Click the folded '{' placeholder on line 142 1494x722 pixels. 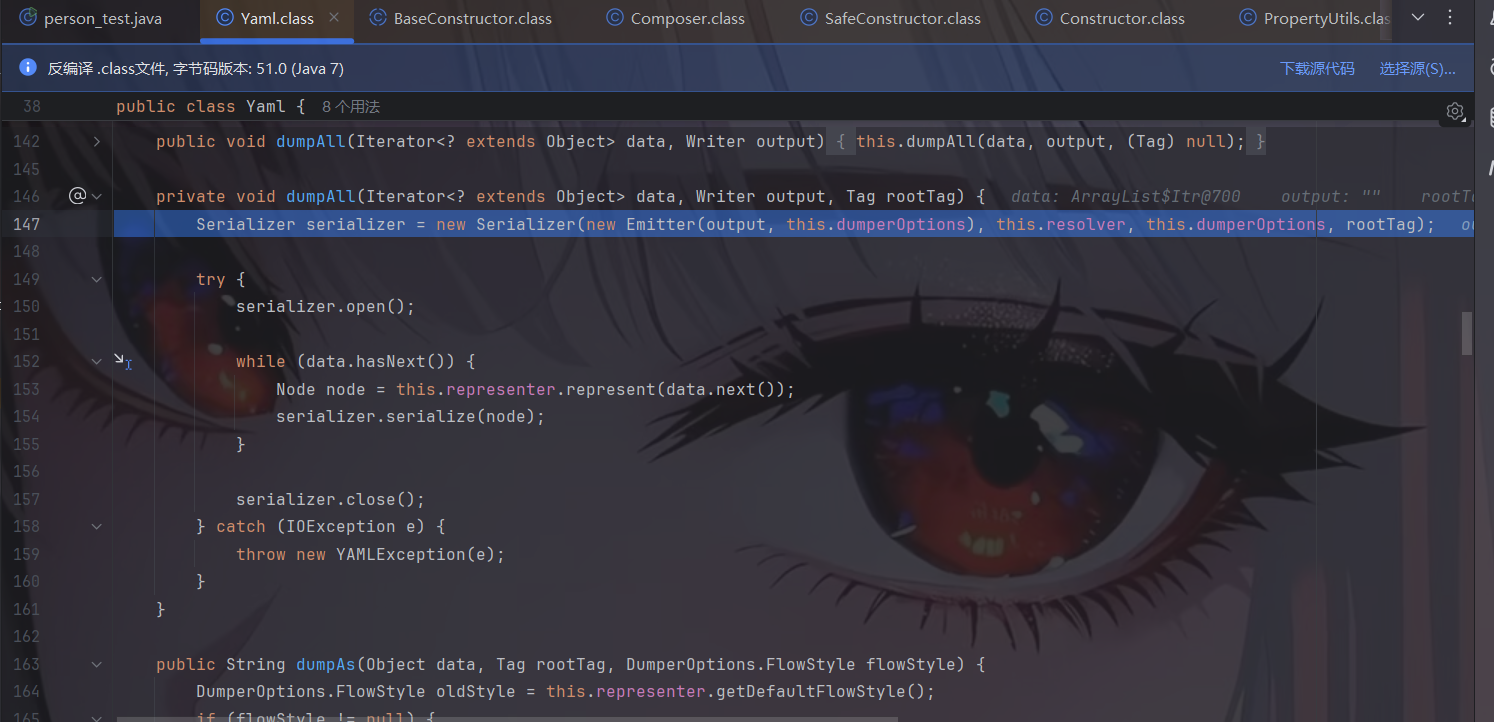(841, 142)
